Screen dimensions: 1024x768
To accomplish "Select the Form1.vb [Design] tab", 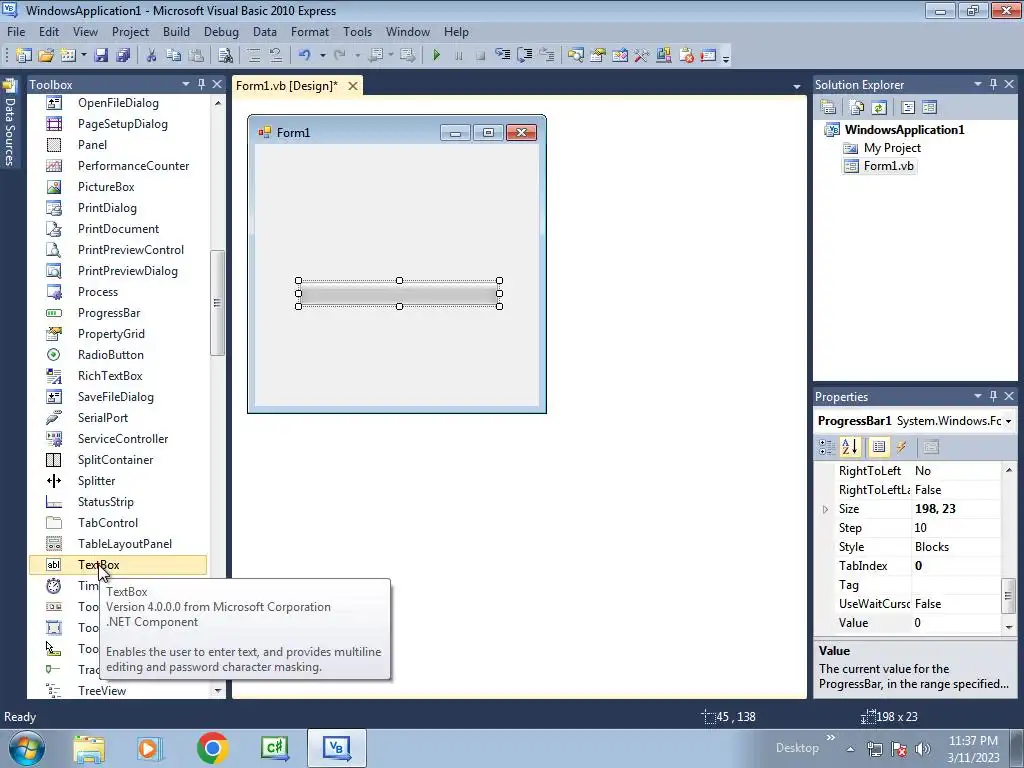I will (x=287, y=86).
